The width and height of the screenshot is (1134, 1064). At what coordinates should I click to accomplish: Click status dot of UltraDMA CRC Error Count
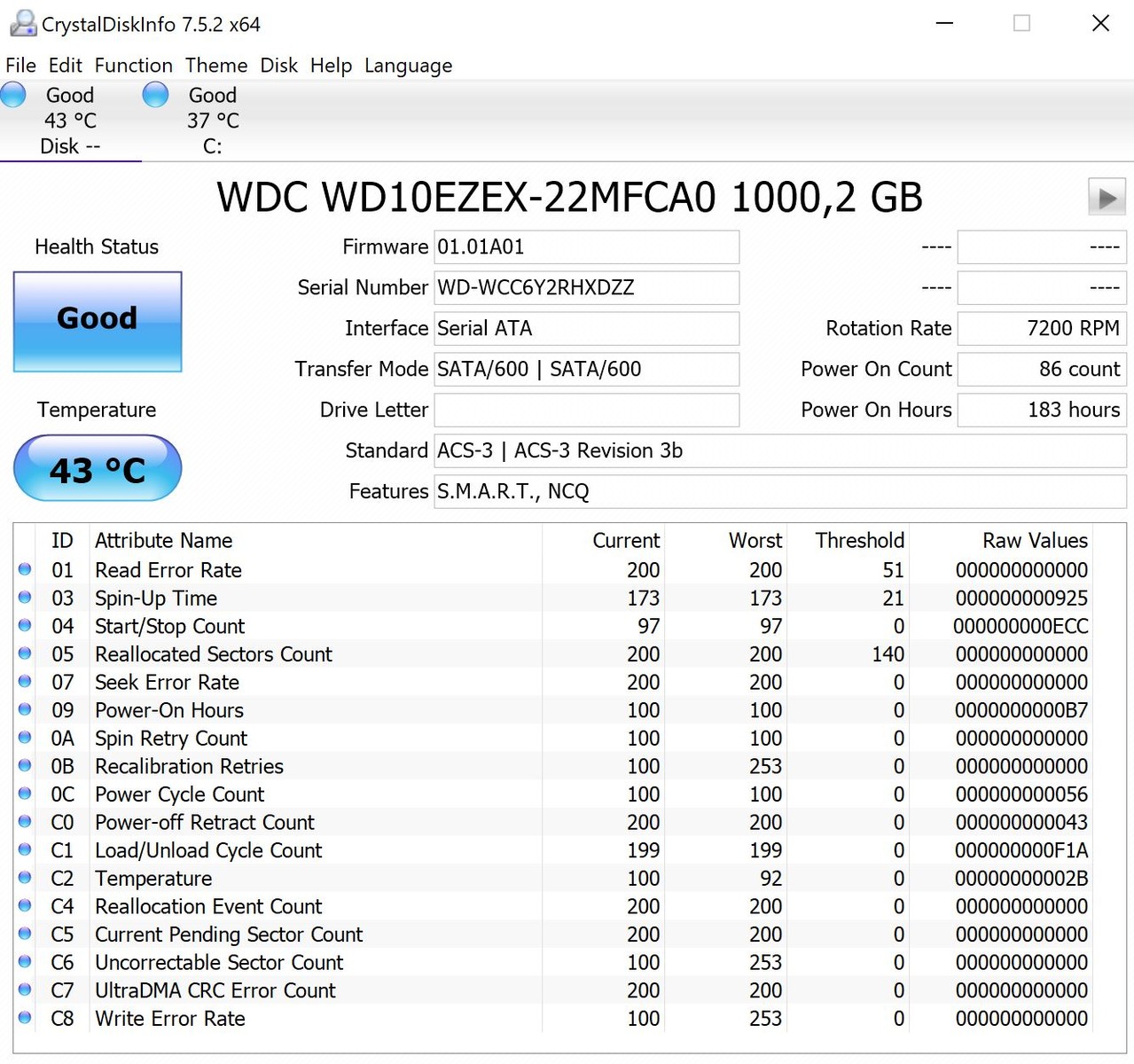click(x=25, y=990)
